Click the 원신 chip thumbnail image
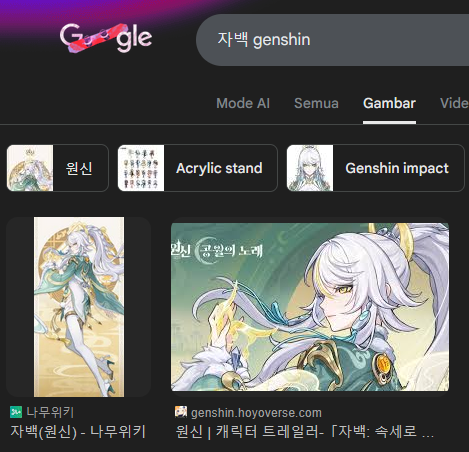This screenshot has height=452, width=469. [30, 168]
